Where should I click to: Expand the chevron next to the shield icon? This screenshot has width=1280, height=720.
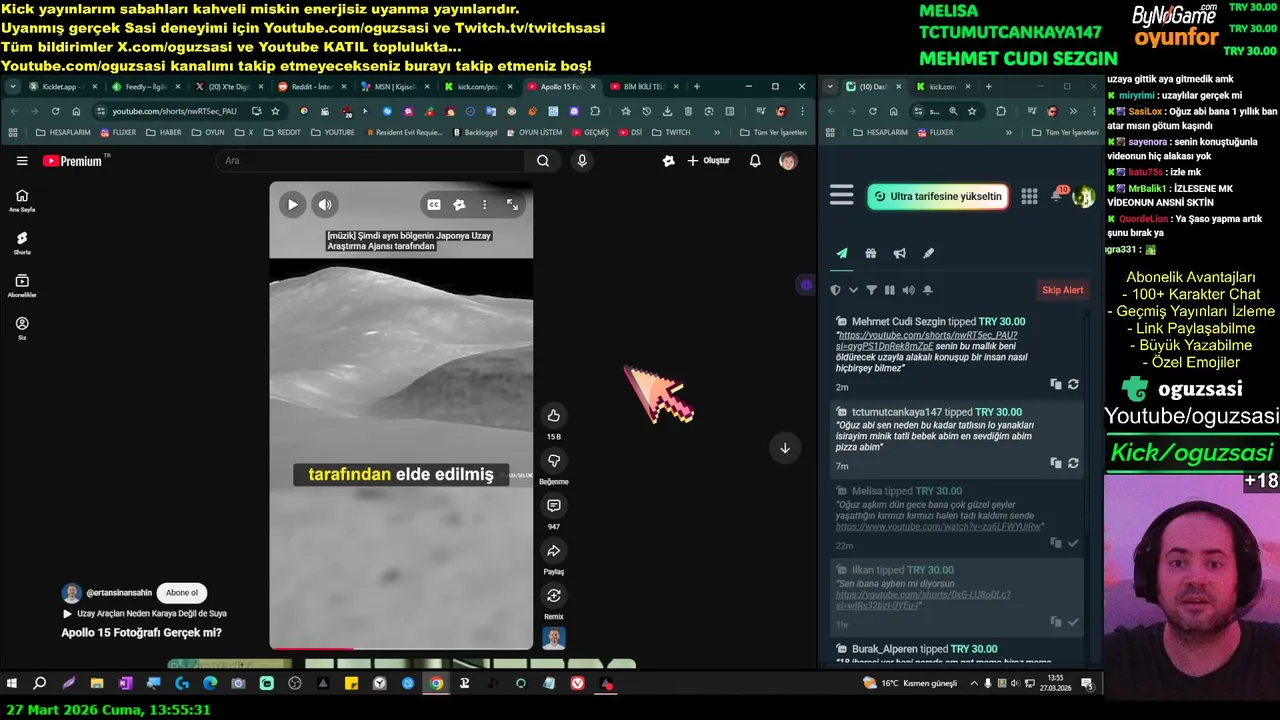pos(853,290)
